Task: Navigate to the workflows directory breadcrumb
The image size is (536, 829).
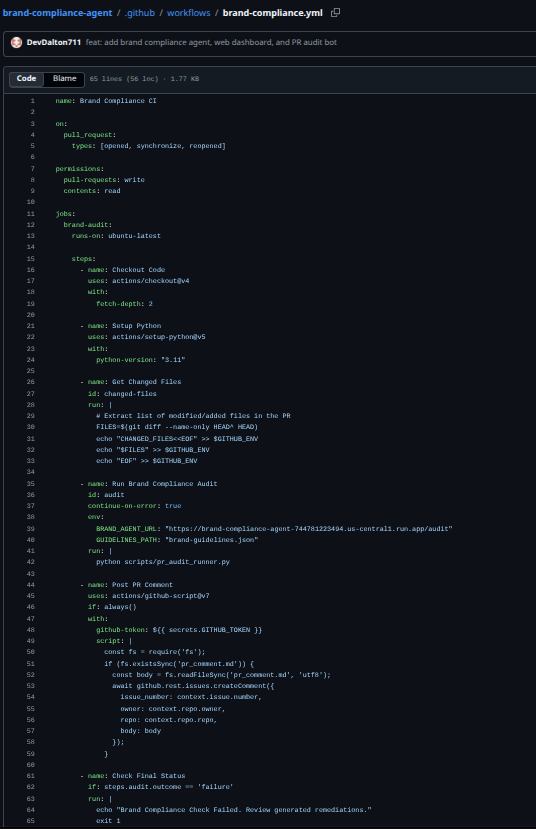Action: point(189,13)
